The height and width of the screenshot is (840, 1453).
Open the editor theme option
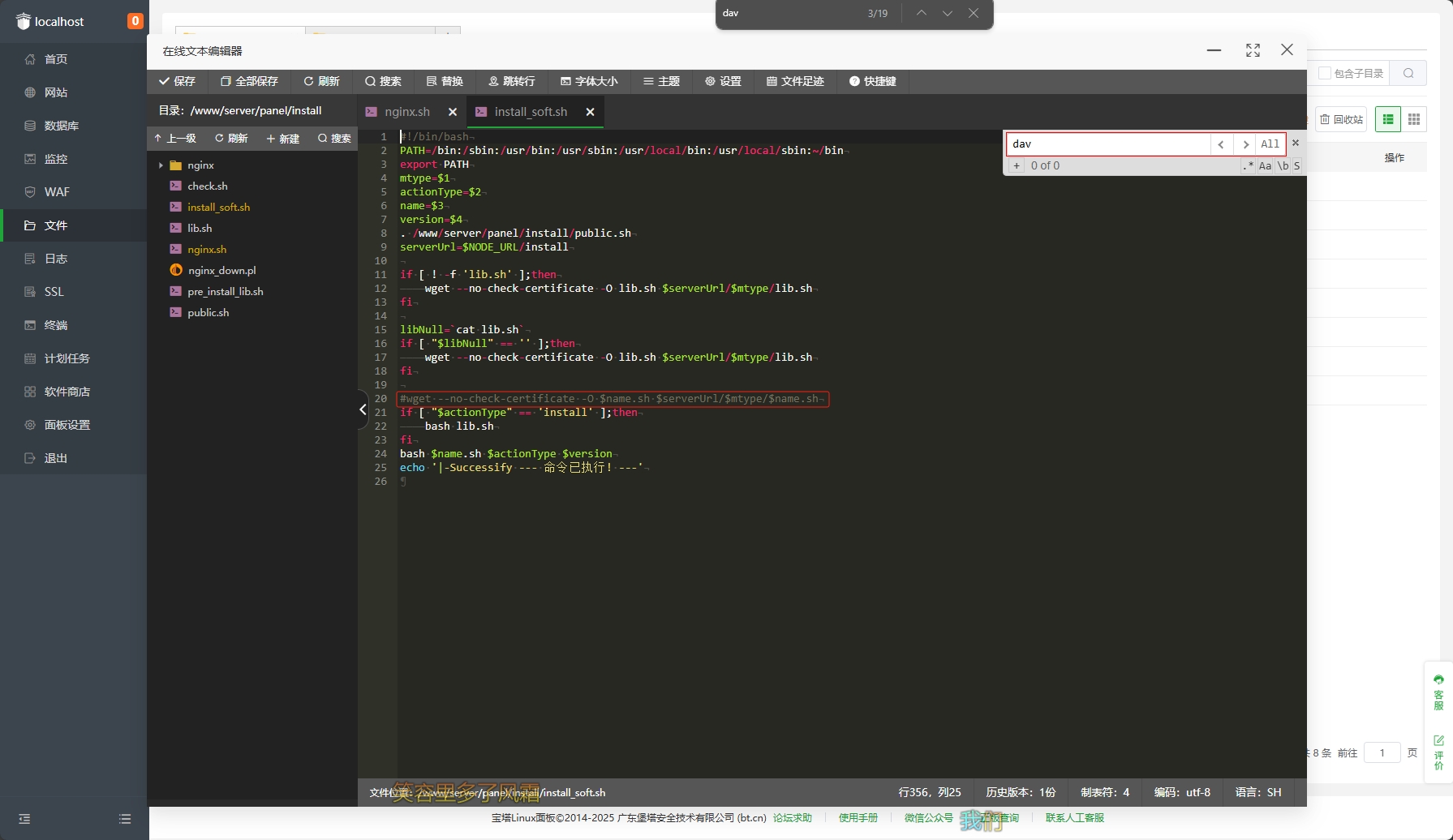pos(661,81)
